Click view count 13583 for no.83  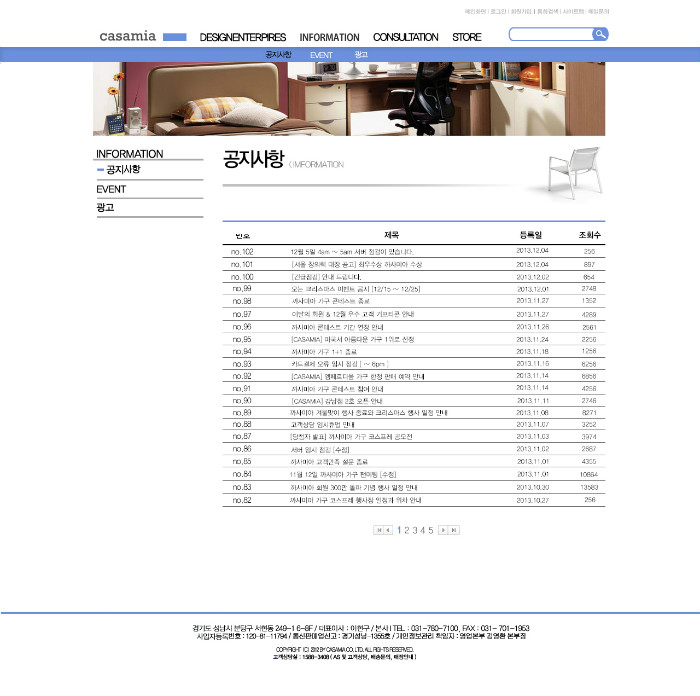(x=589, y=488)
